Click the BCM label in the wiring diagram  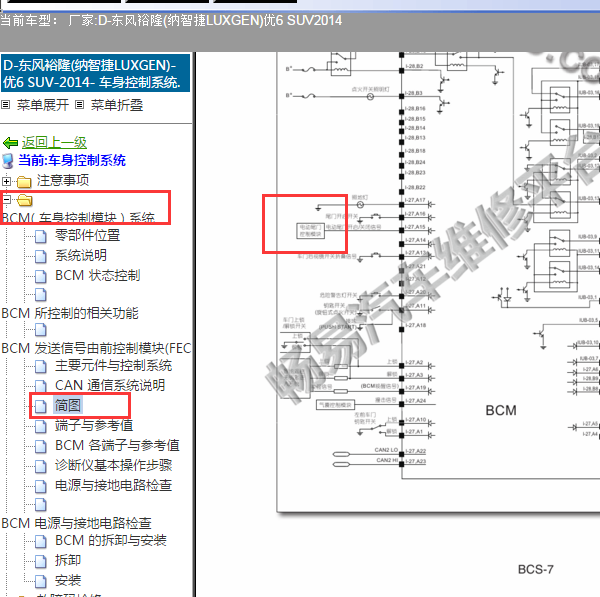click(x=501, y=410)
